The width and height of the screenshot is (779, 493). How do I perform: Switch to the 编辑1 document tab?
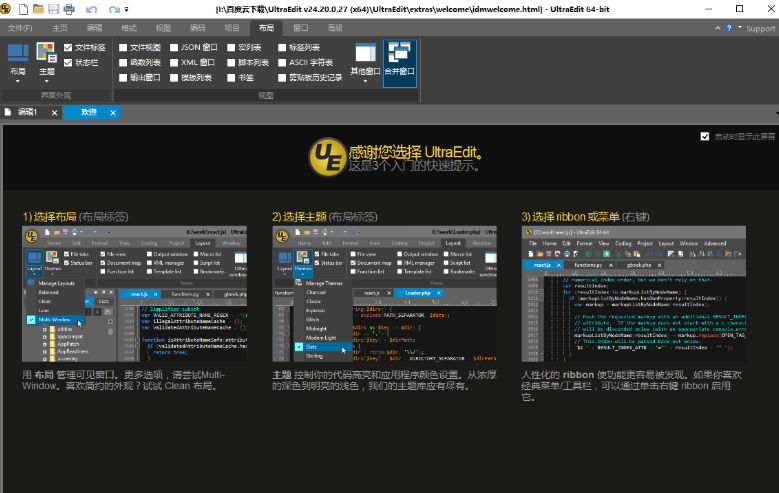coord(28,112)
